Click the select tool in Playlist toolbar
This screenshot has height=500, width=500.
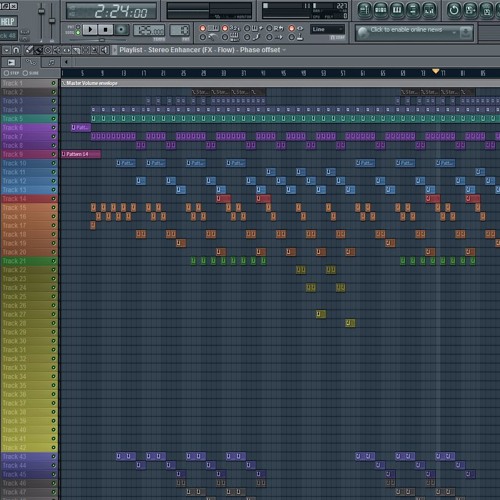coord(85,50)
